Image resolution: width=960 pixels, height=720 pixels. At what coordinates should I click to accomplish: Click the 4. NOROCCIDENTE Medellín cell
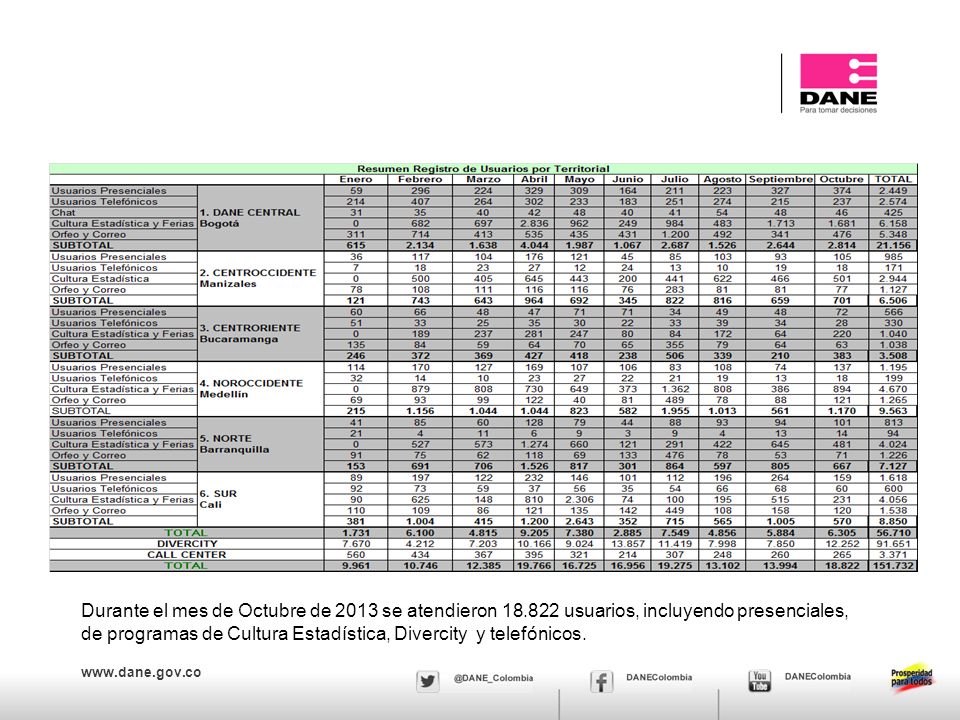click(x=260, y=389)
